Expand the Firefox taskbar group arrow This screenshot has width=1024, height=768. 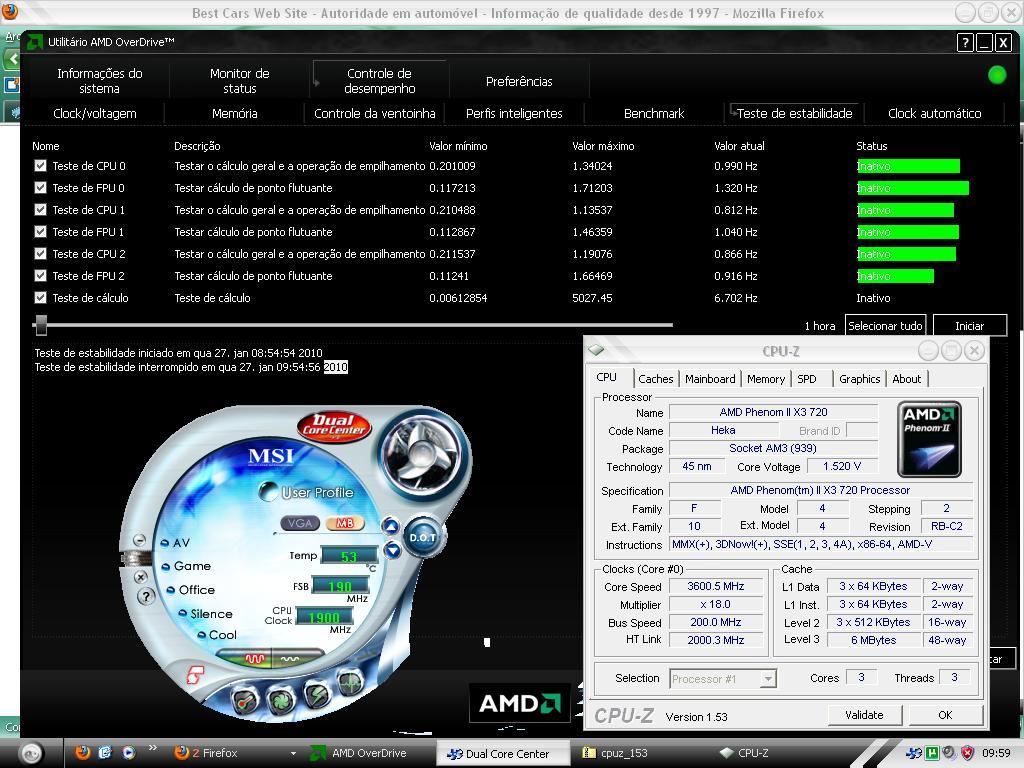[x=293, y=754]
